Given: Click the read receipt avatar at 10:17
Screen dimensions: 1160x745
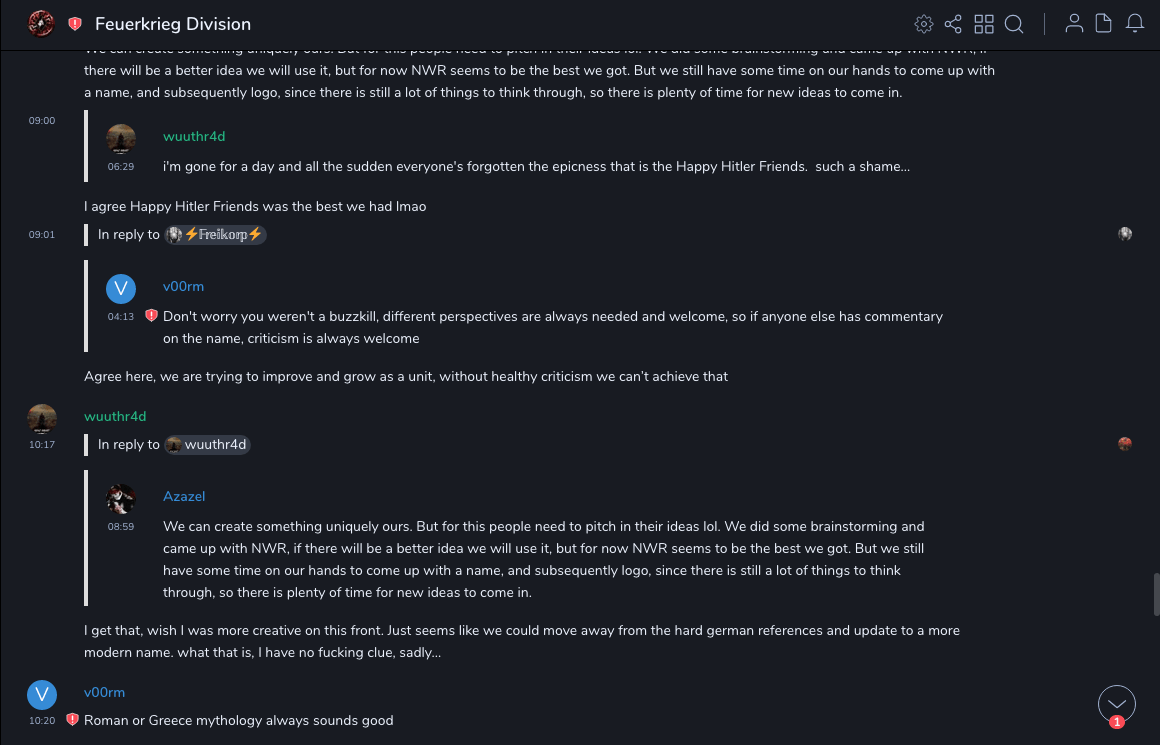Looking at the screenshot, I should [1125, 444].
